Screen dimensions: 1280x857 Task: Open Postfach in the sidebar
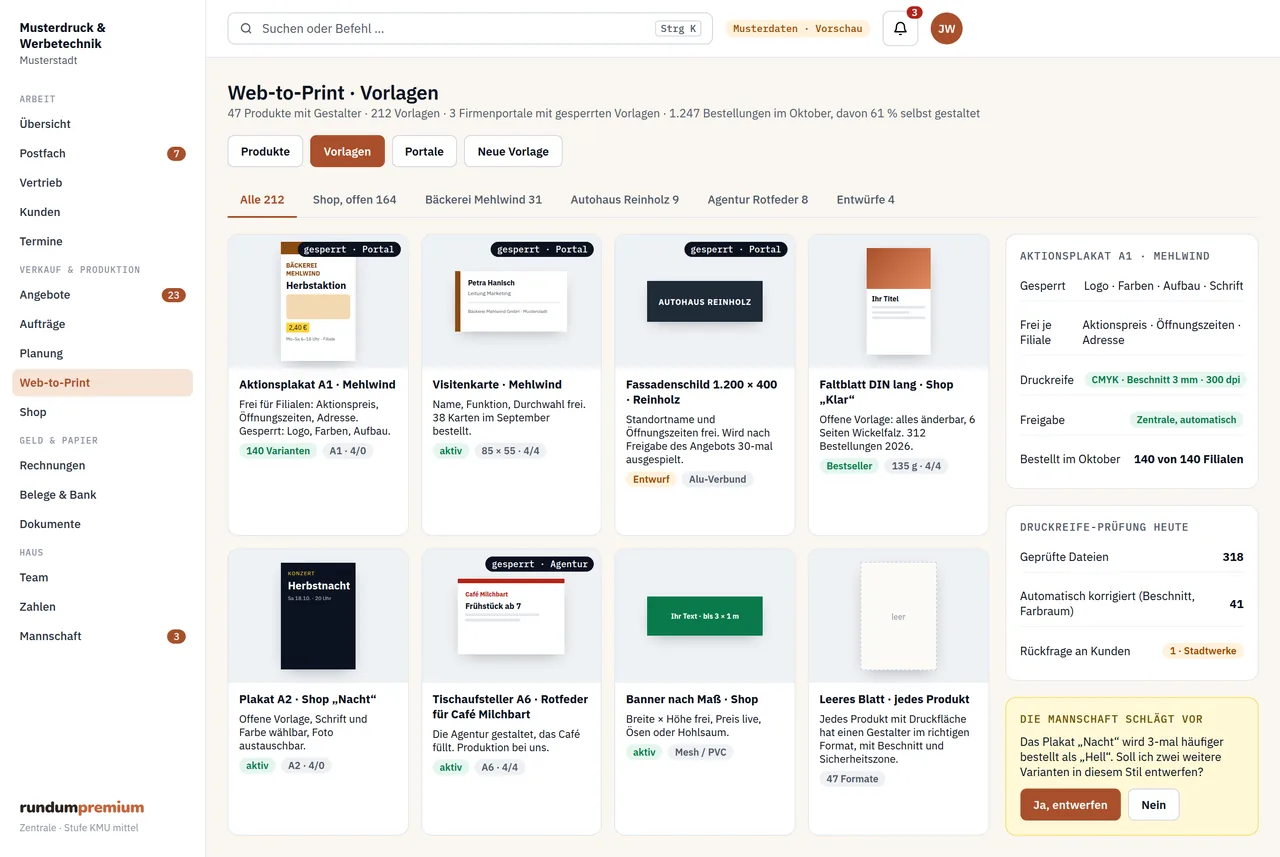102,153
